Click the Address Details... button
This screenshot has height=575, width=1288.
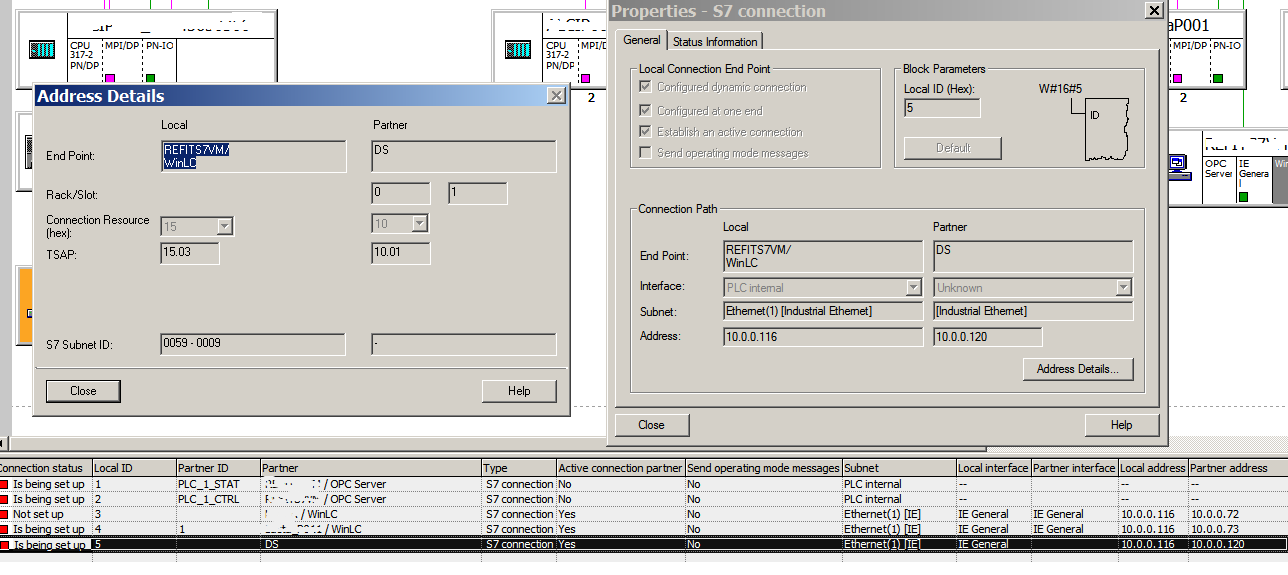(1077, 369)
